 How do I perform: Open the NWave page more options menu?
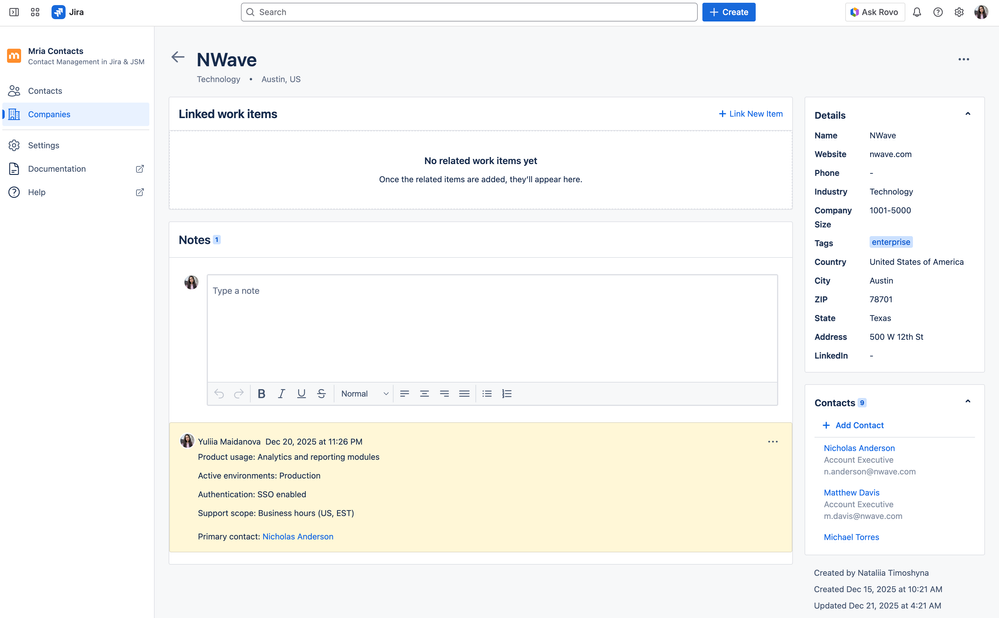tap(963, 59)
